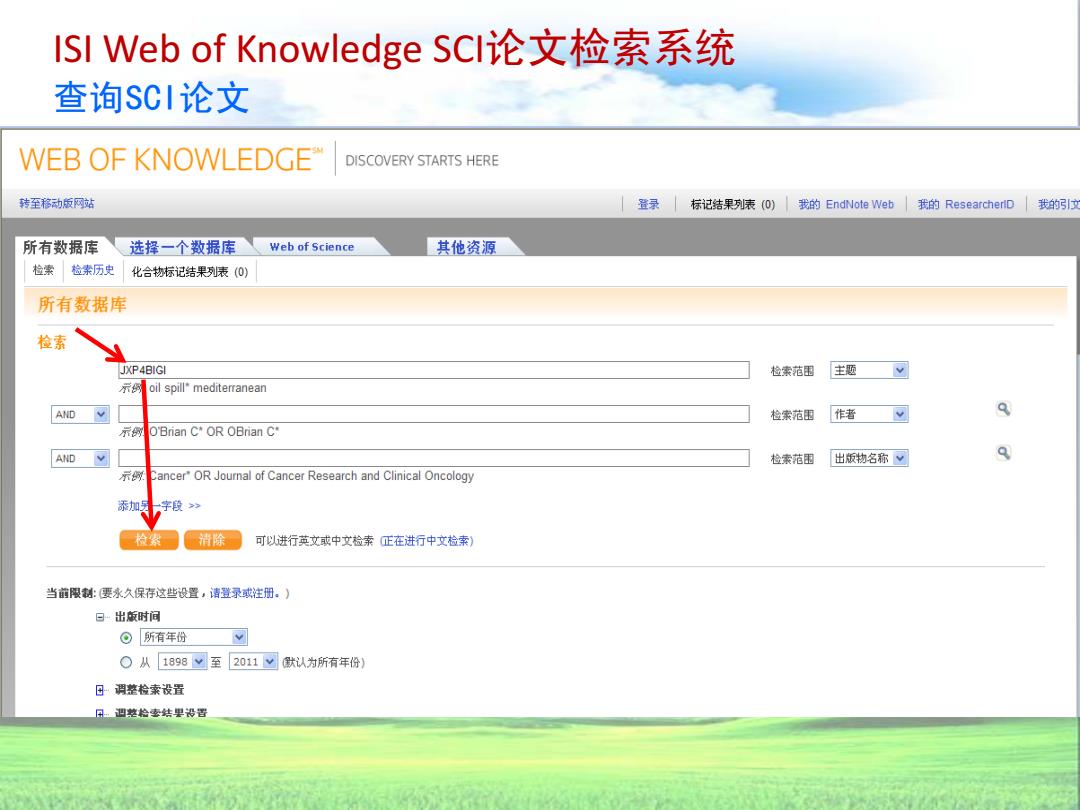The width and height of the screenshot is (1080, 810).
Task: Click the 正在进行中文检索 link
Action: pos(426,541)
